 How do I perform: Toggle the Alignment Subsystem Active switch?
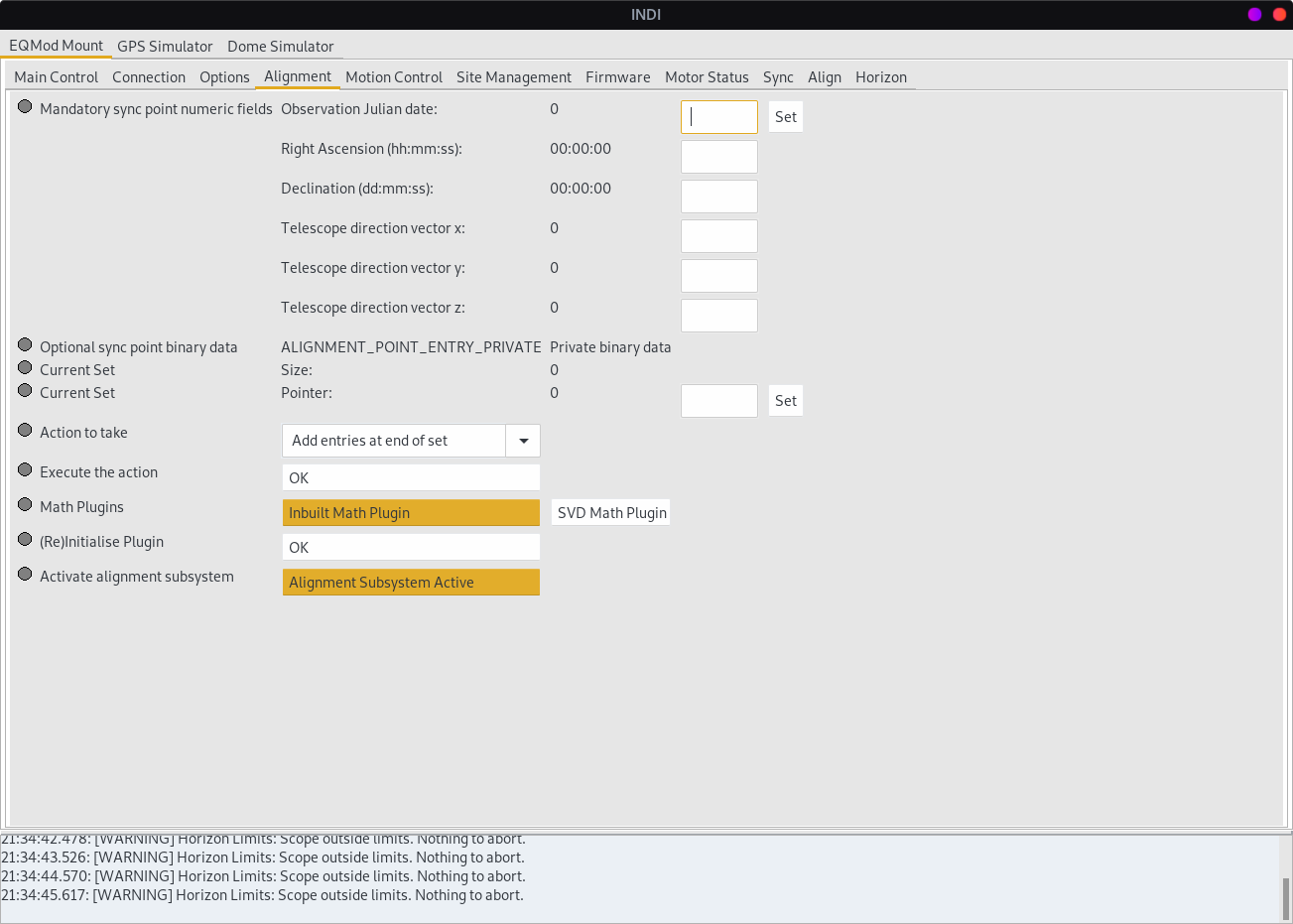click(411, 583)
